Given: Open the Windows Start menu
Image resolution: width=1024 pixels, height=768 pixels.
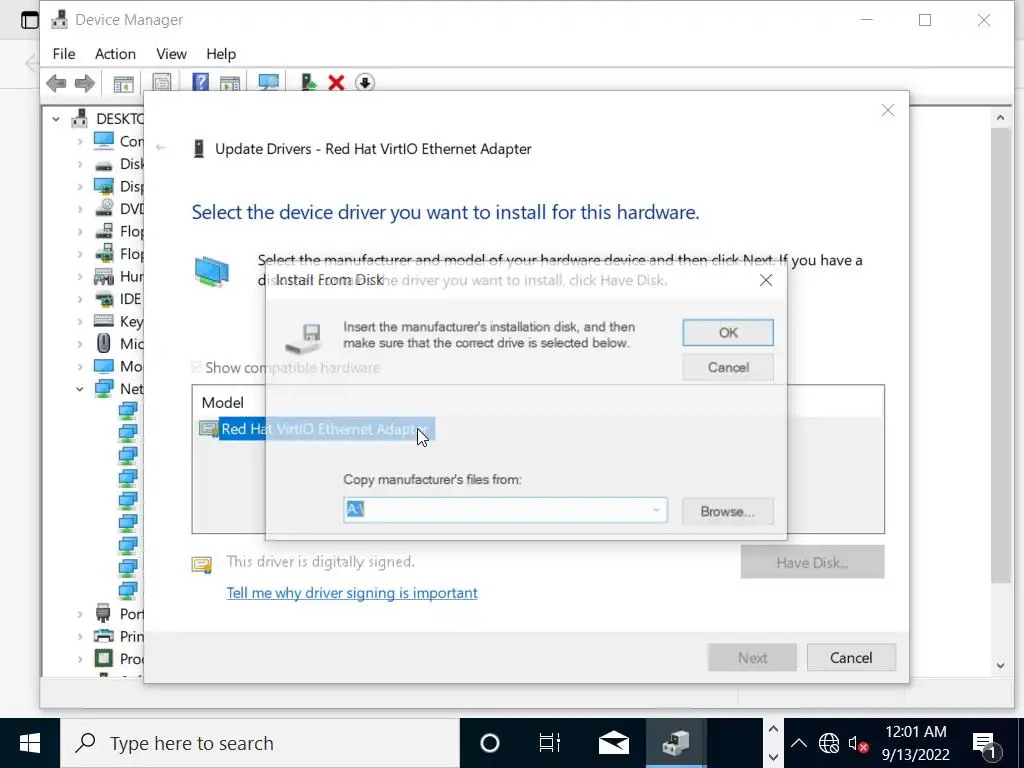Looking at the screenshot, I should click(30, 743).
